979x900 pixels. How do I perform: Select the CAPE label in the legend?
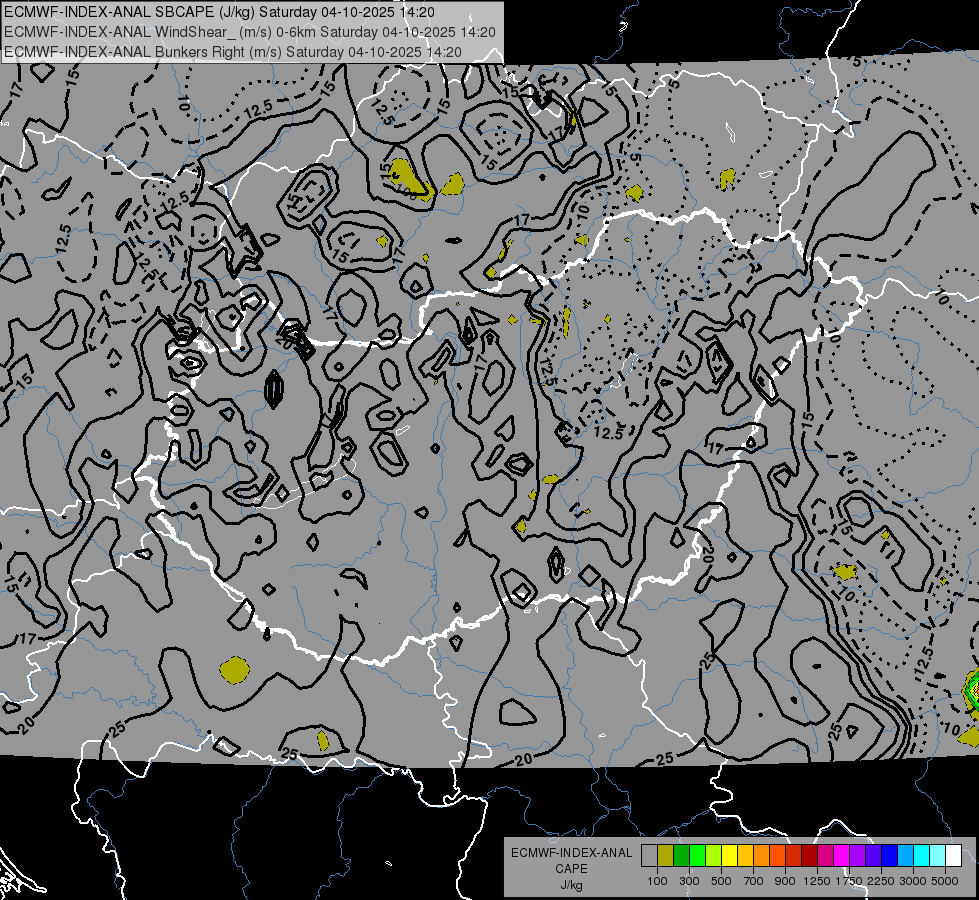(x=571, y=869)
